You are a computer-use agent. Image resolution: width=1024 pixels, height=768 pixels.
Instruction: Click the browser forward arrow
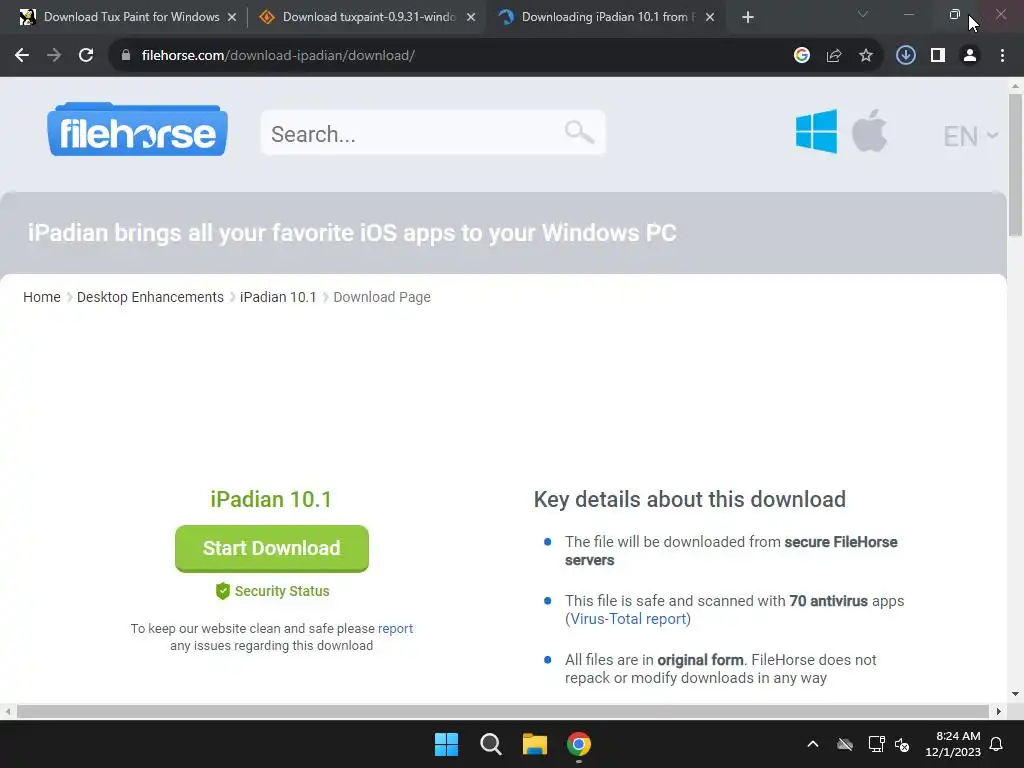click(x=54, y=56)
